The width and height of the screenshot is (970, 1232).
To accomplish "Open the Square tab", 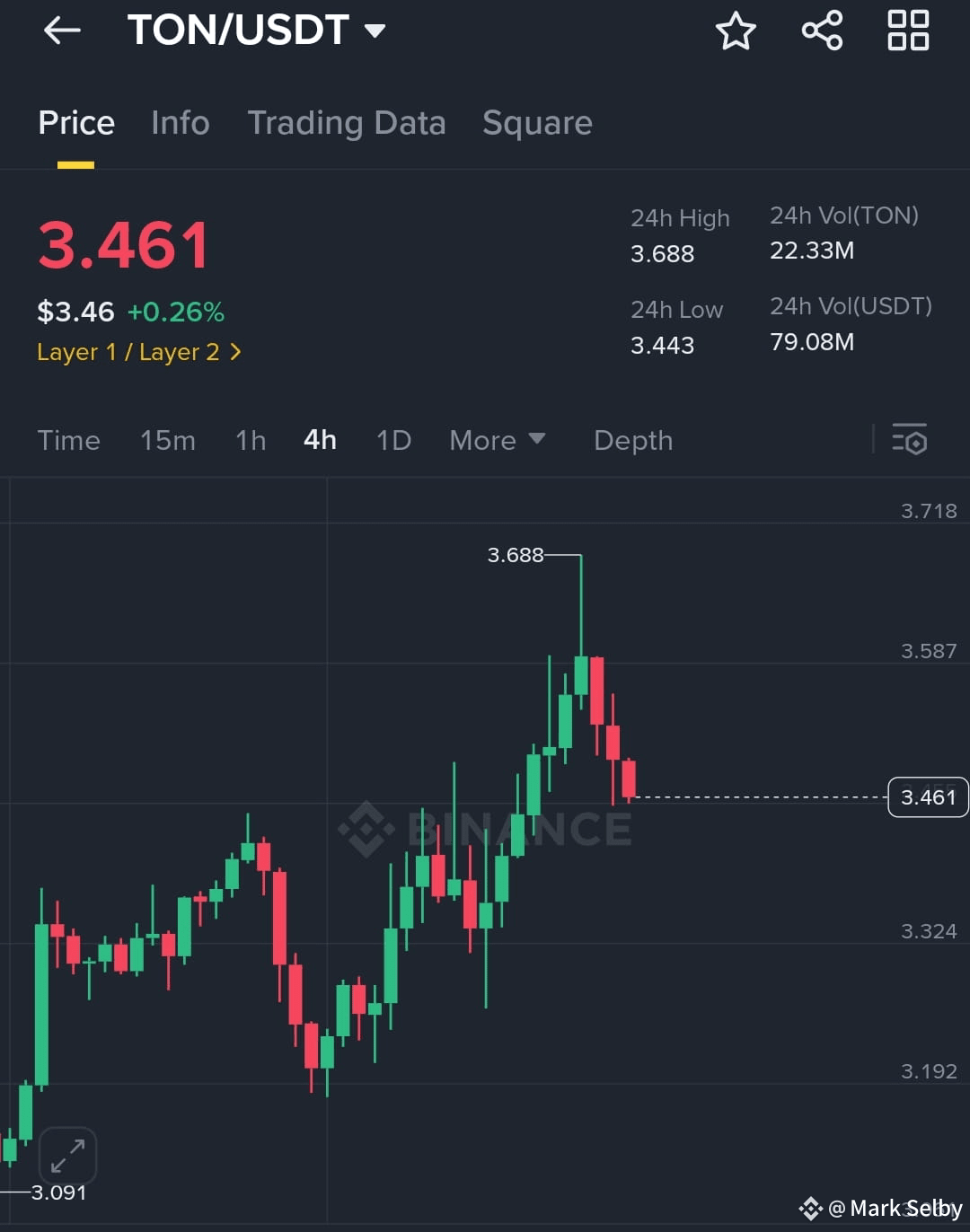I will coord(537,123).
